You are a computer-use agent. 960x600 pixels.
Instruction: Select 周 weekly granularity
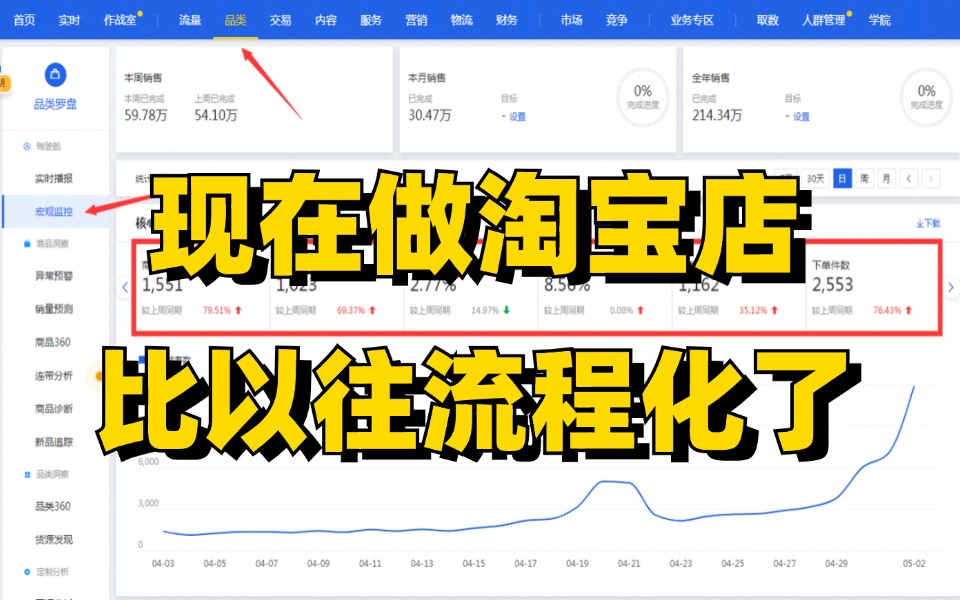tap(864, 178)
